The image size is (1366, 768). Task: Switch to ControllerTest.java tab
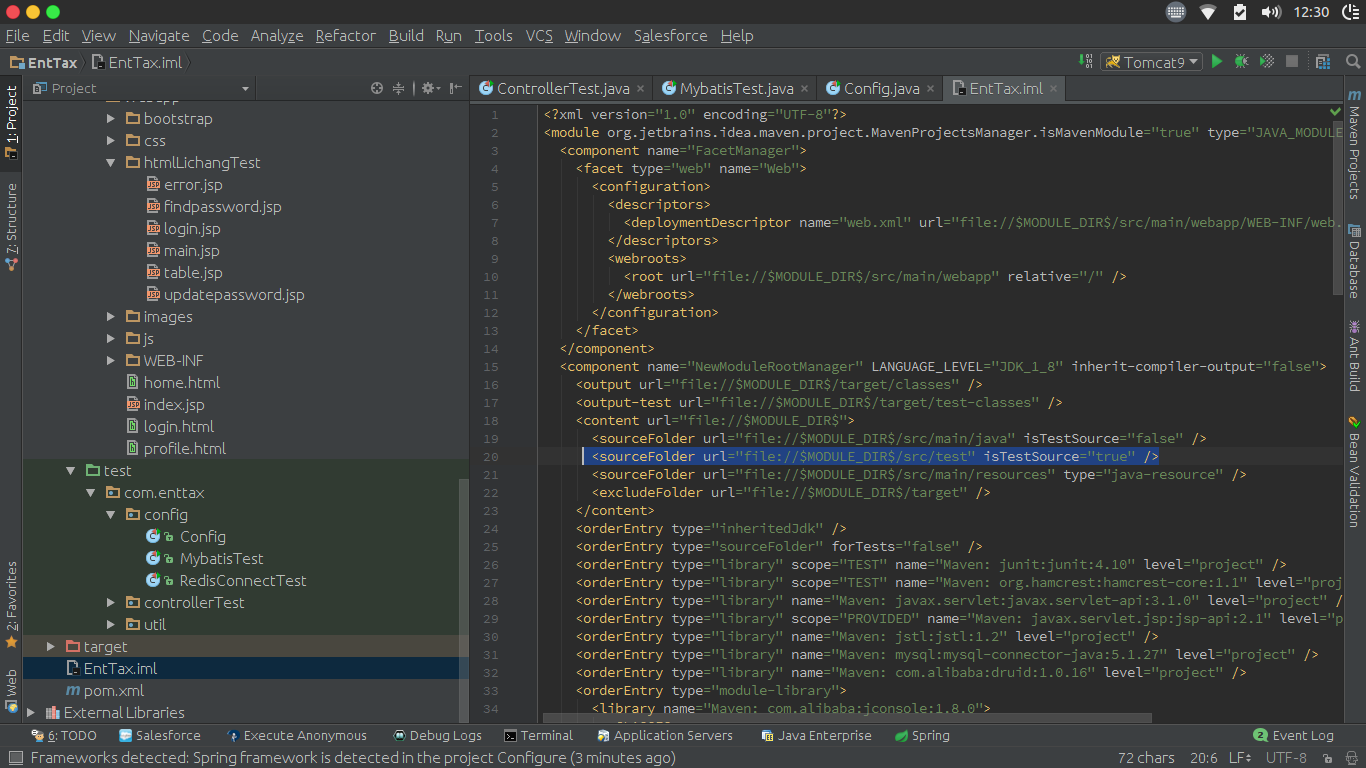coord(563,88)
